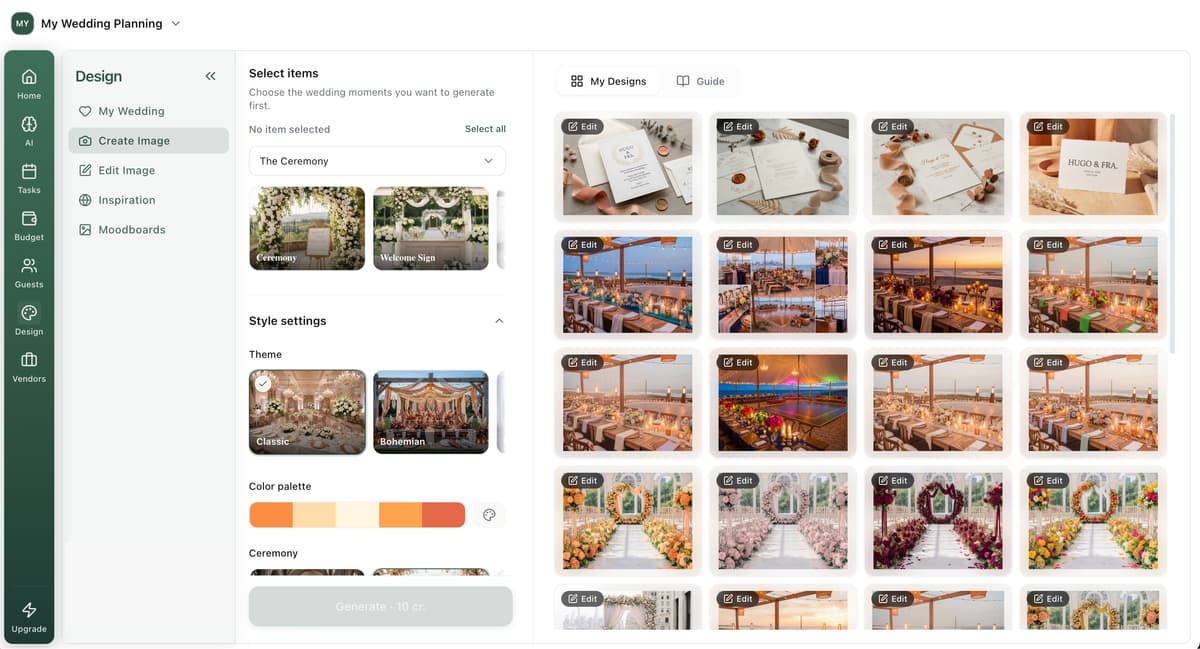Select the Bohemian theme

430,412
